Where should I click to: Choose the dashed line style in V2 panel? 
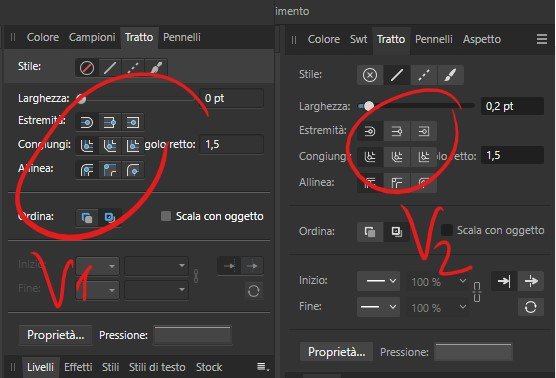point(424,75)
